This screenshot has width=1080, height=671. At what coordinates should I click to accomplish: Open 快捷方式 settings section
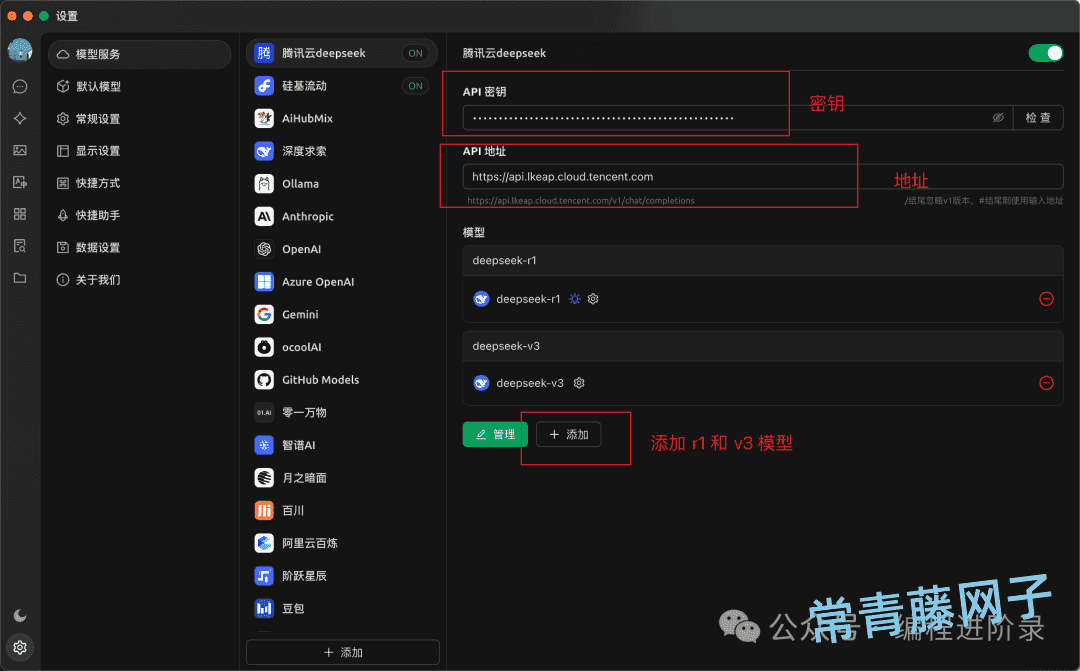point(139,183)
